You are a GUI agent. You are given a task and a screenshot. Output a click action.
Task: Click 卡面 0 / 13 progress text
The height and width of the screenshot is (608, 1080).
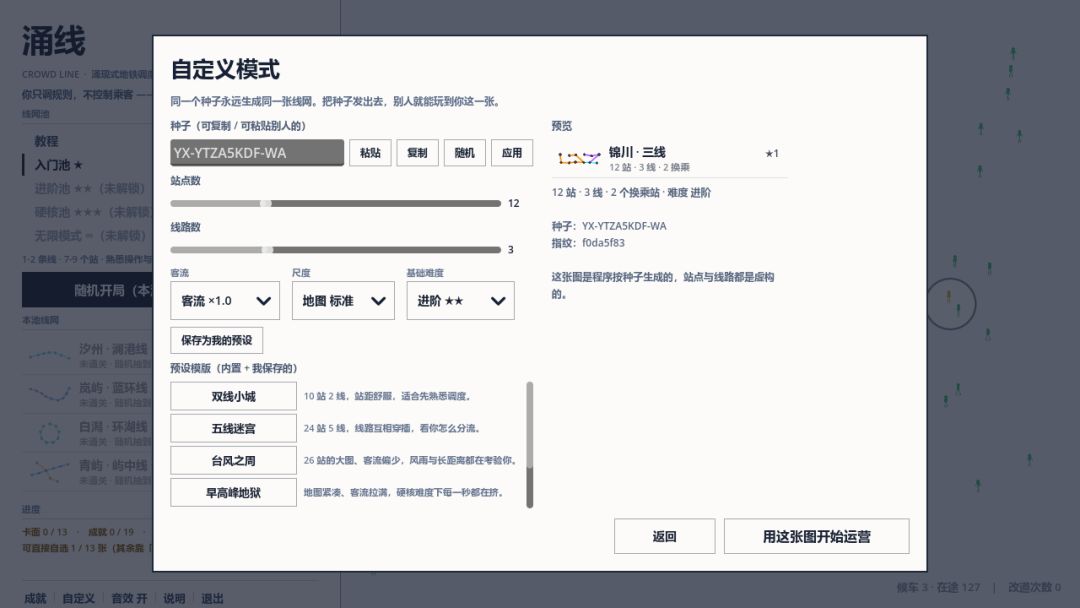[45, 532]
